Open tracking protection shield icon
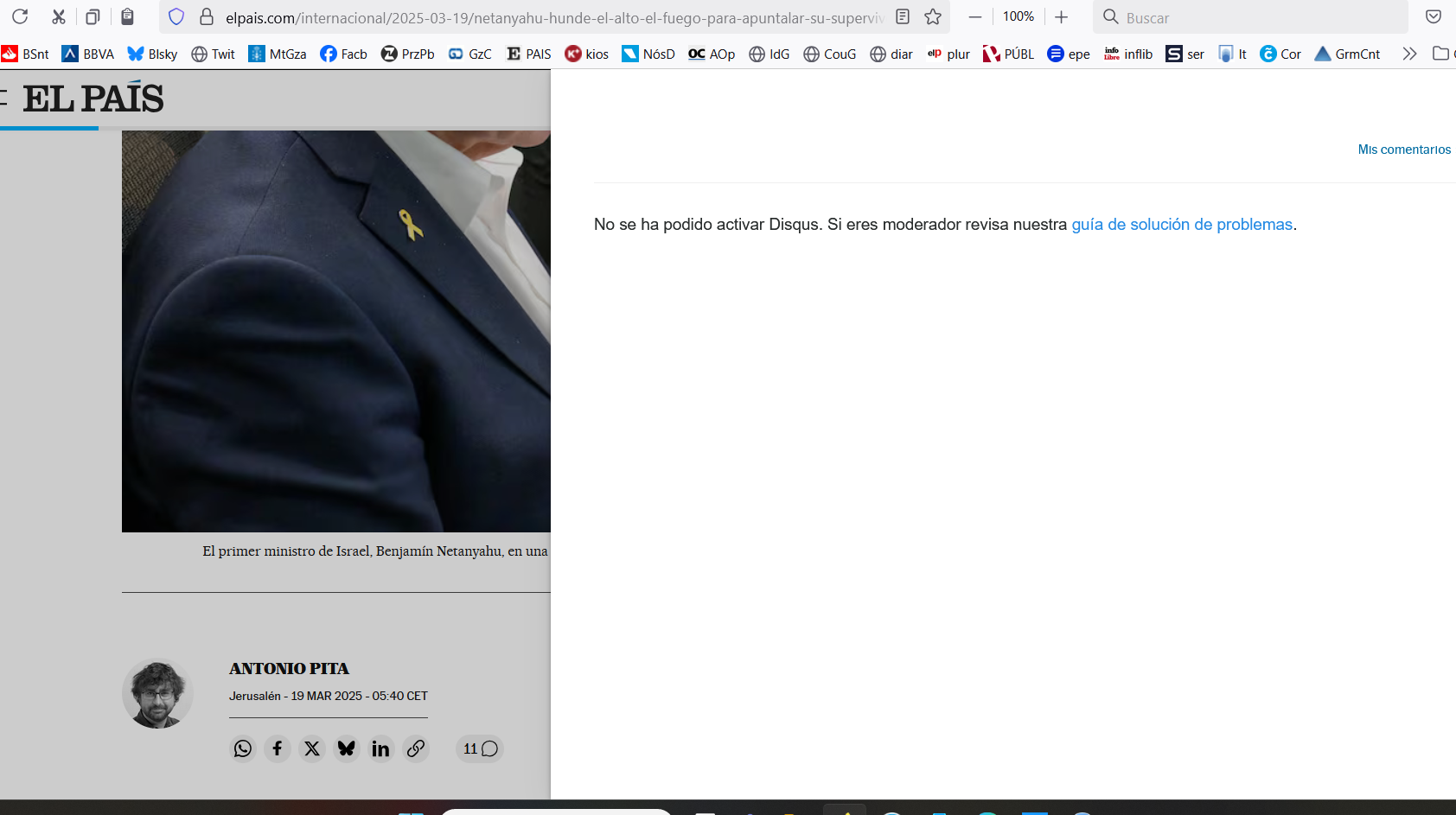The width and height of the screenshot is (1456, 815). click(176, 16)
